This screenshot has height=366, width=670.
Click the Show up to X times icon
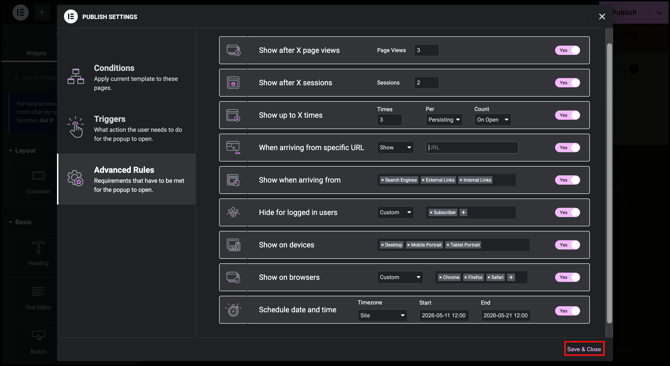[233, 115]
